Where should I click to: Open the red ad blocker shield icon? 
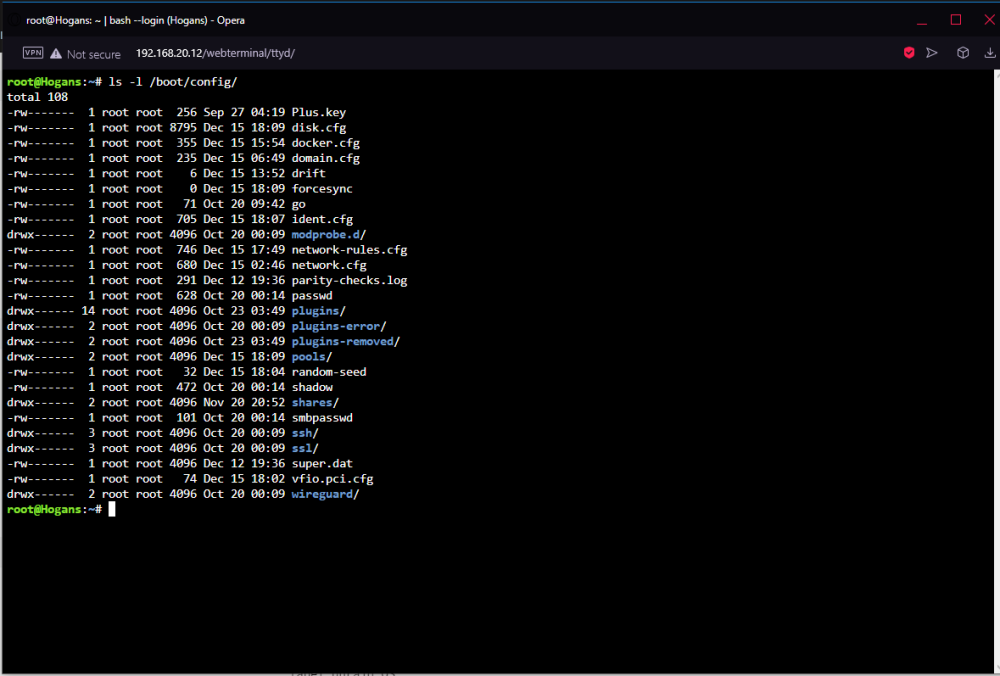pos(909,53)
